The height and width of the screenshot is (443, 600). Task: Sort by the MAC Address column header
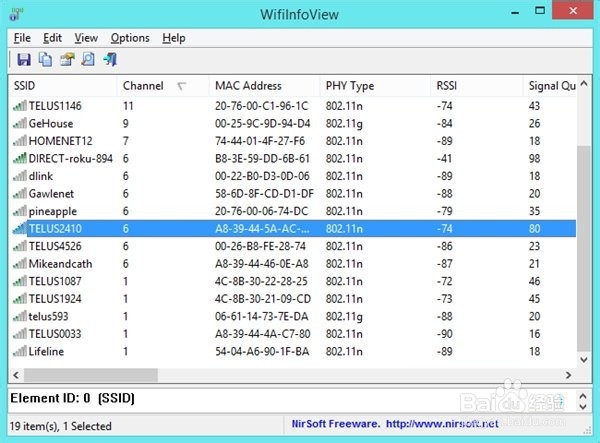click(x=264, y=86)
